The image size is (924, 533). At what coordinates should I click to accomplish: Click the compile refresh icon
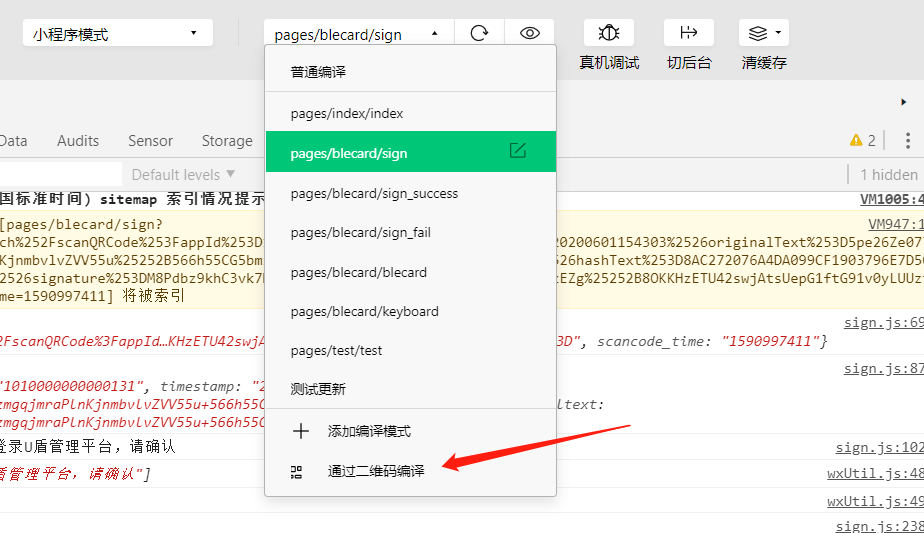(x=479, y=33)
